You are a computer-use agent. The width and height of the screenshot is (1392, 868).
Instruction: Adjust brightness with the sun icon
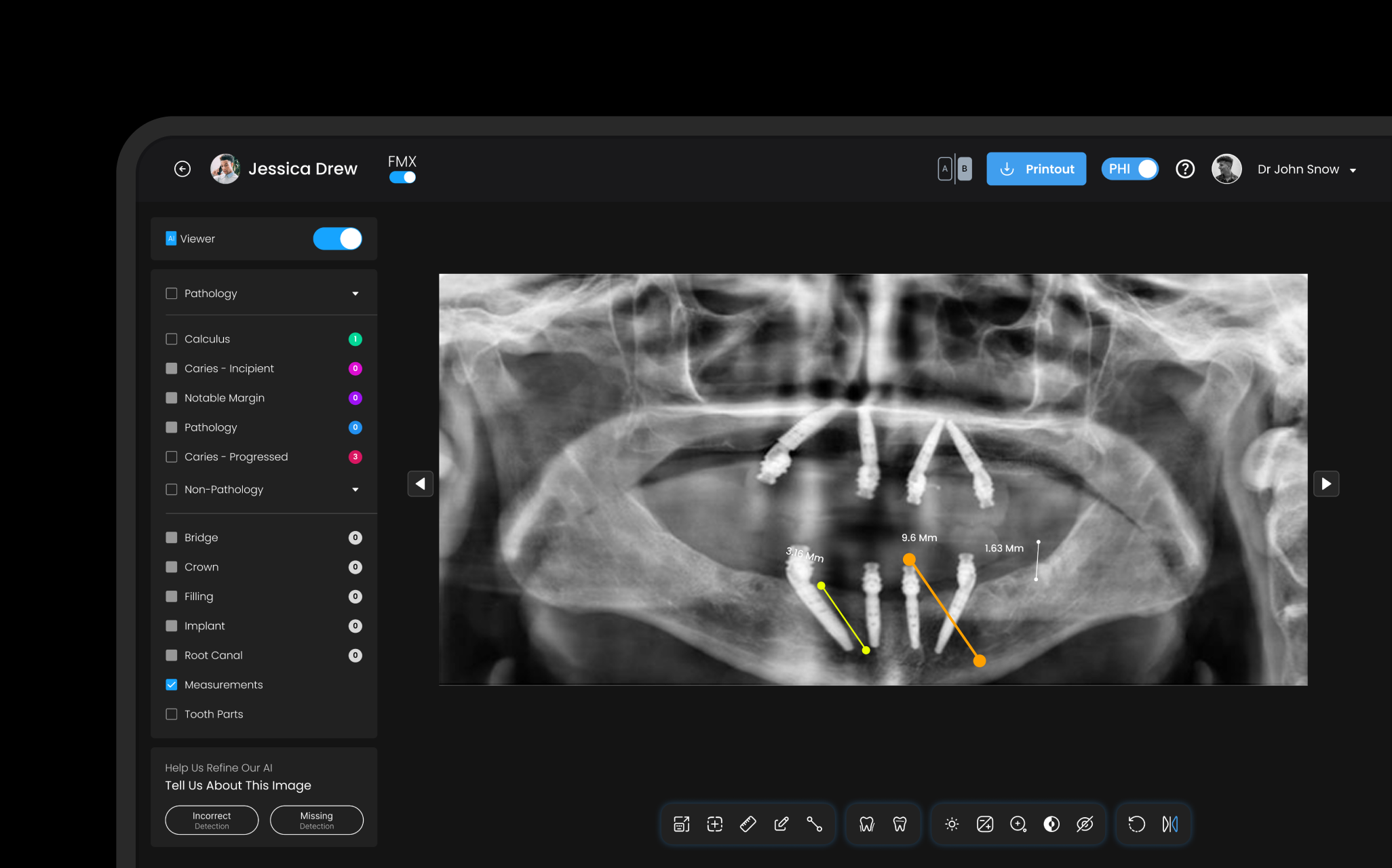coord(952,824)
